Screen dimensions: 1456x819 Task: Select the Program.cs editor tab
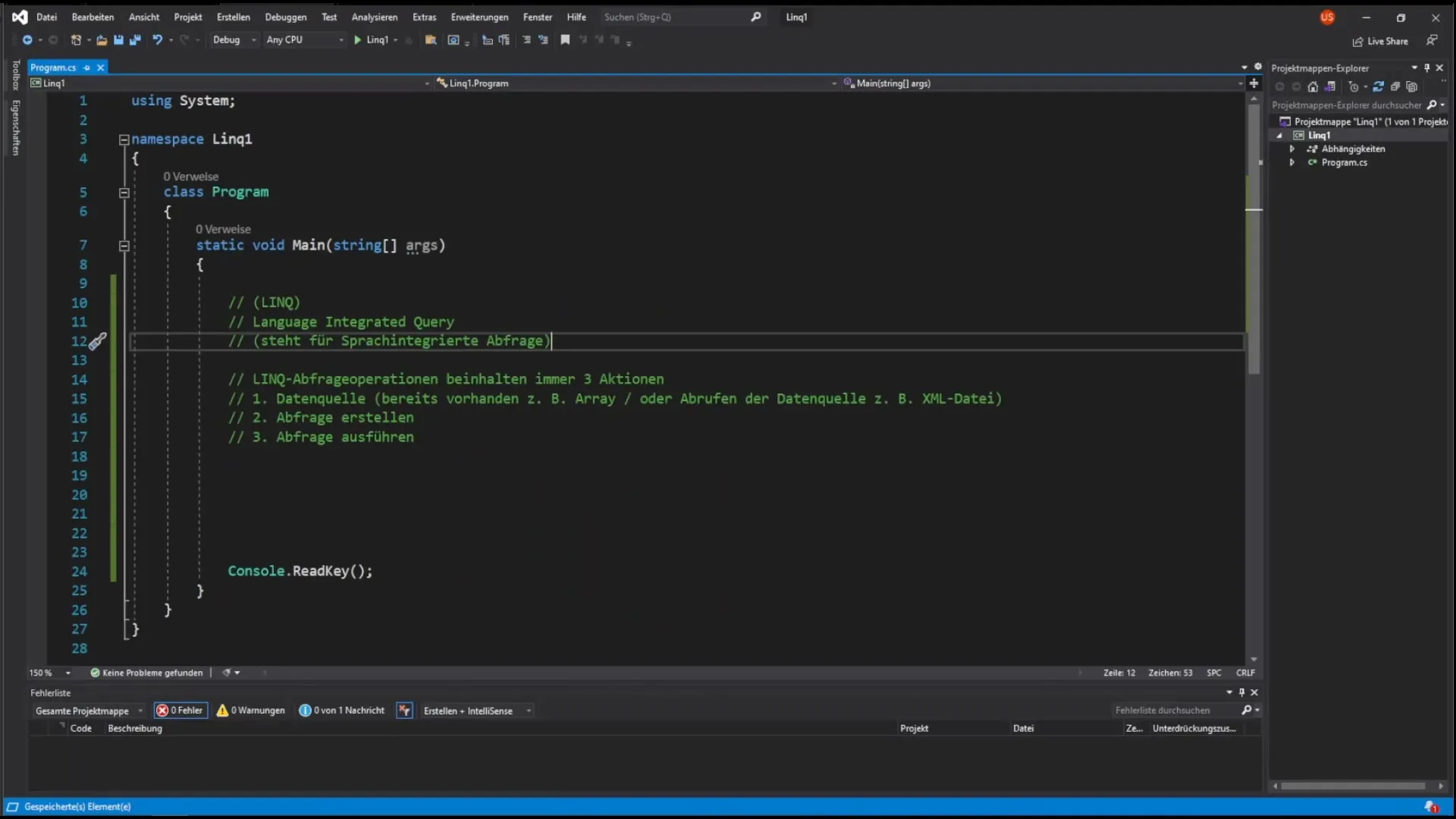53,67
